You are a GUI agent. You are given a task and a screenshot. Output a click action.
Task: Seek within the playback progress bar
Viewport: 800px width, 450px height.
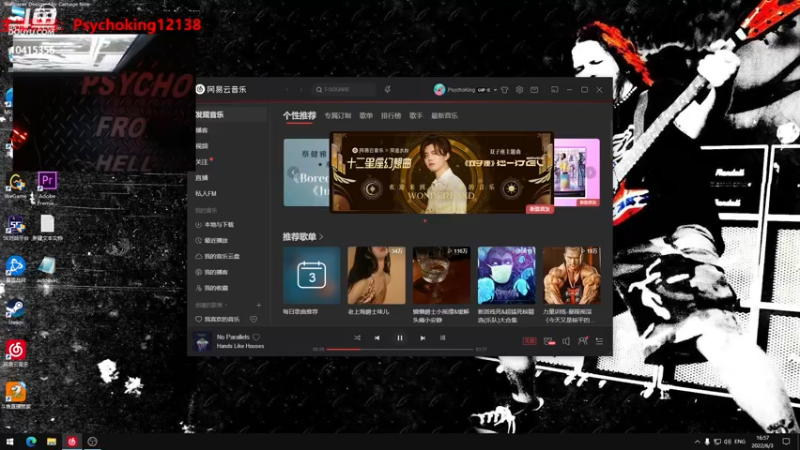pos(400,349)
